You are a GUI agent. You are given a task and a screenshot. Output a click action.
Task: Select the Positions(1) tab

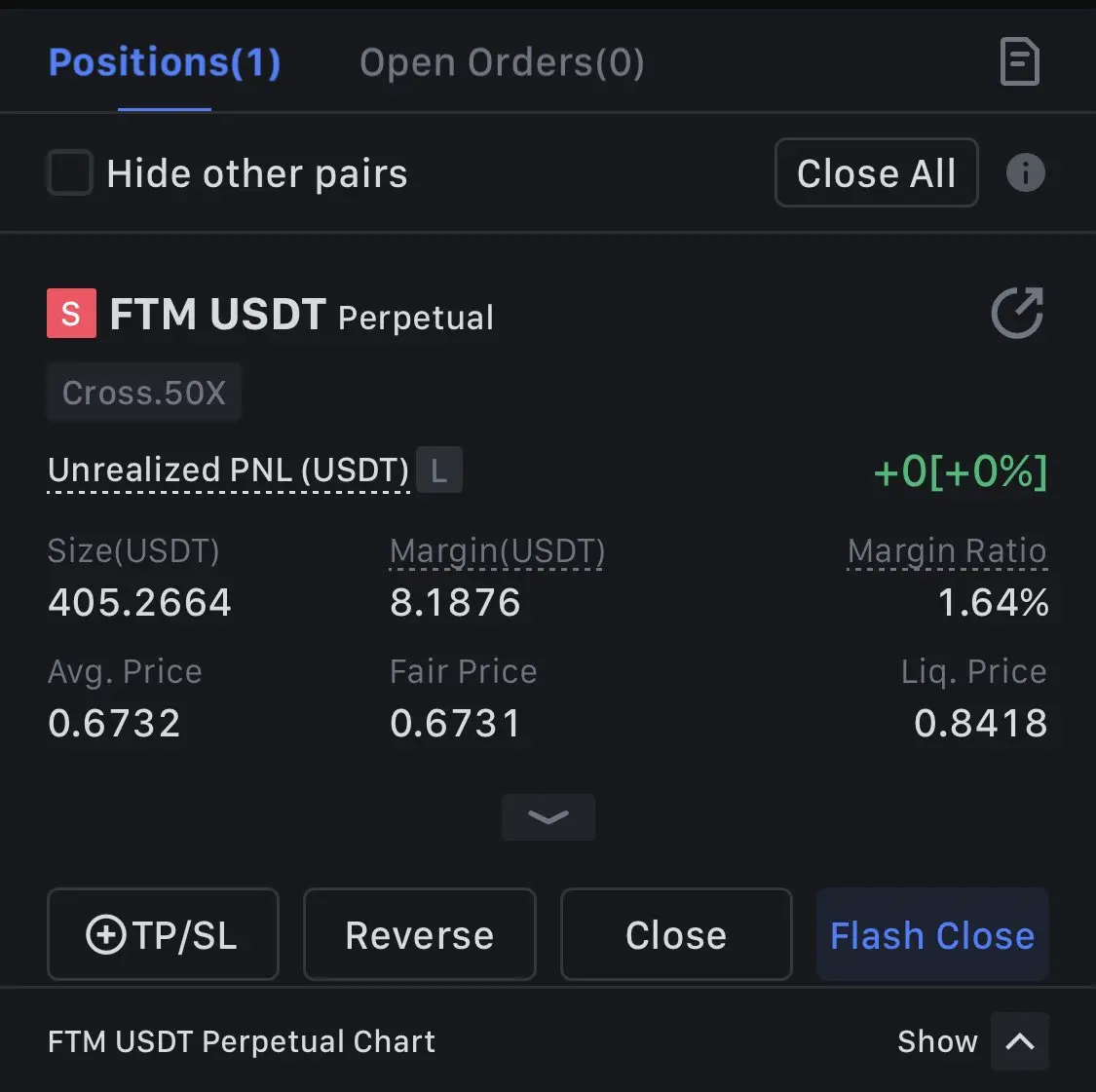[x=165, y=63]
